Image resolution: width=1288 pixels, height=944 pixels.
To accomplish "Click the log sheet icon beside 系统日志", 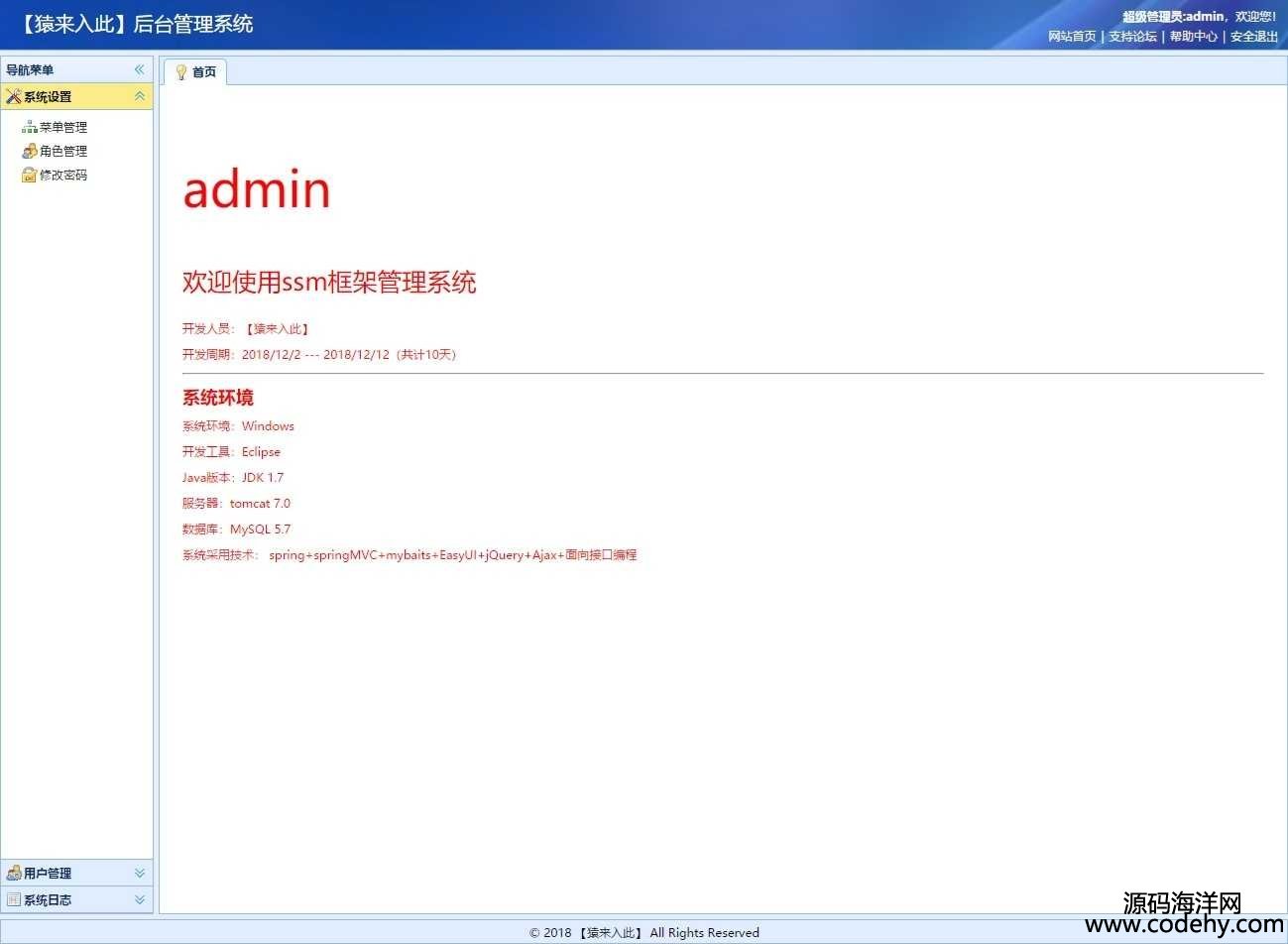I will point(14,899).
